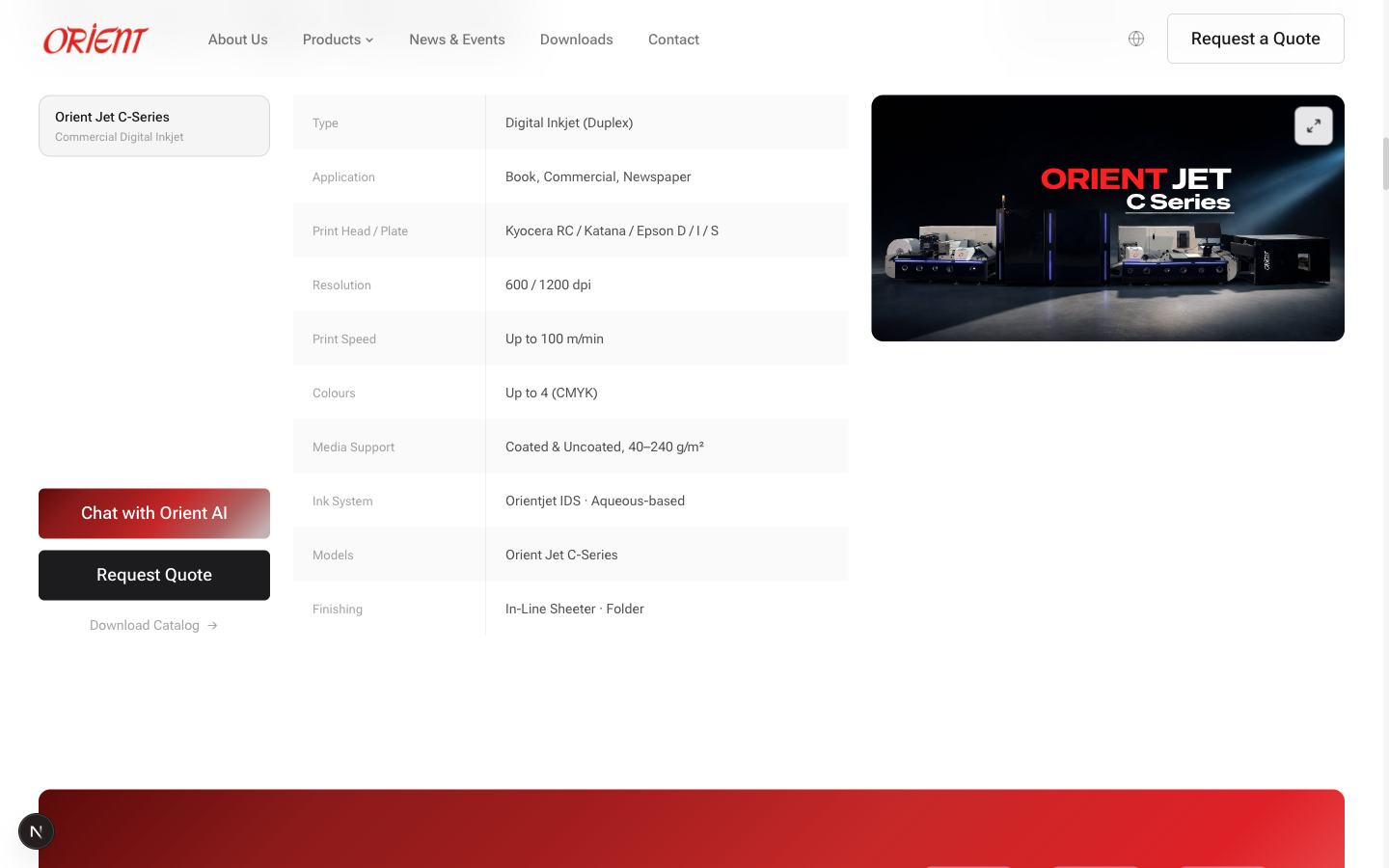The image size is (1389, 868).
Task: Click the red Orient logo
Action: (x=94, y=39)
